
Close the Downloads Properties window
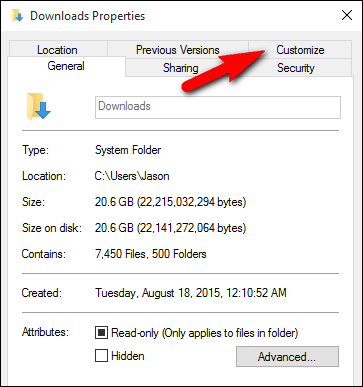tap(347, 15)
